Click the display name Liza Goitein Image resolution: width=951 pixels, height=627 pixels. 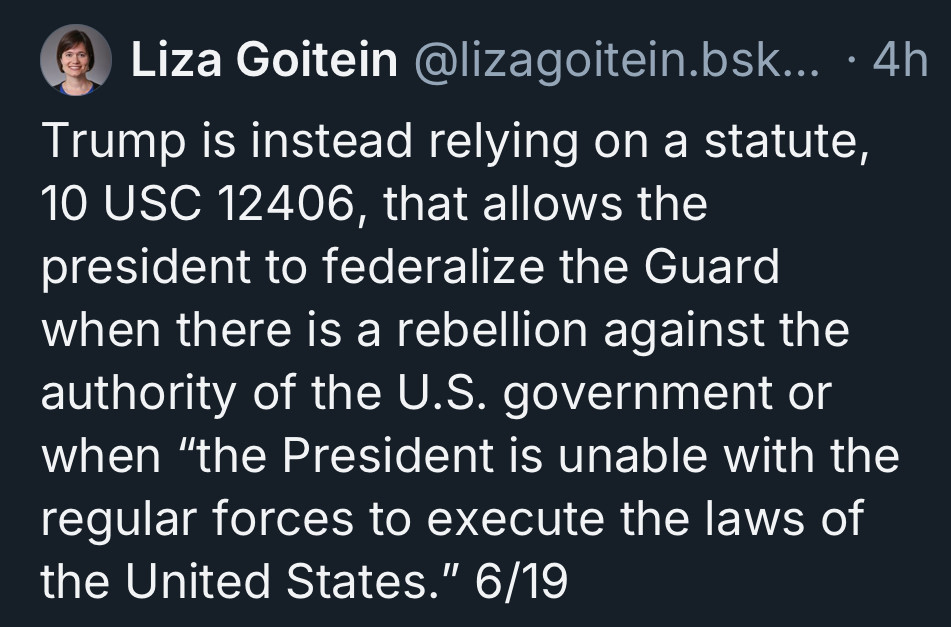click(x=264, y=60)
